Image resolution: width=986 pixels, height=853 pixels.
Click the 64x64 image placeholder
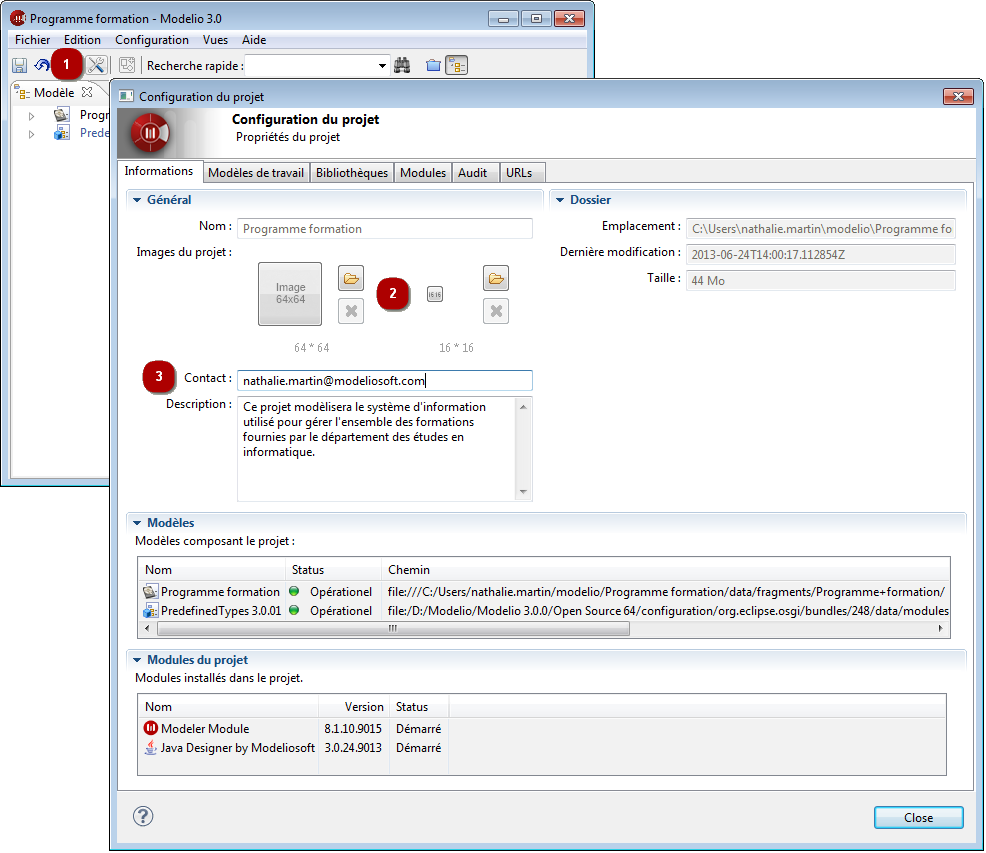[290, 294]
